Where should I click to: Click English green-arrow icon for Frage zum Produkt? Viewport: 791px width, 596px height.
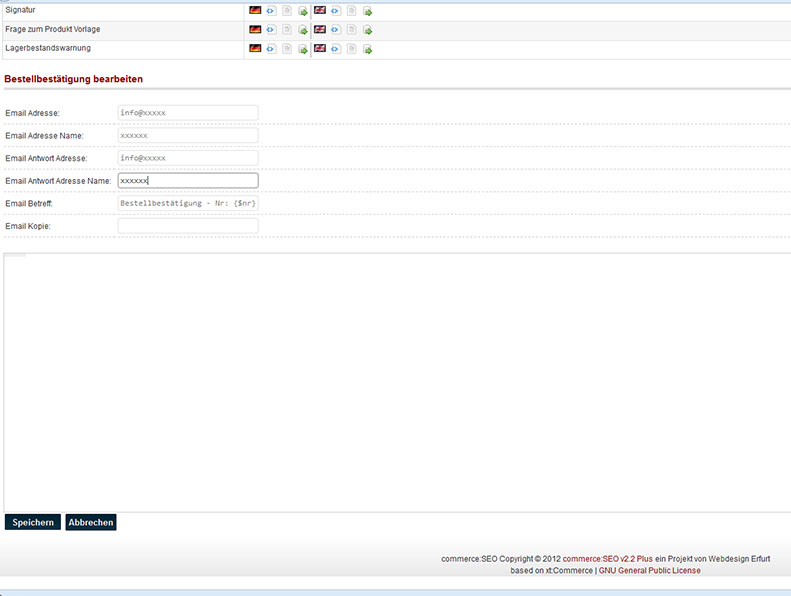pyautogui.click(x=367, y=30)
